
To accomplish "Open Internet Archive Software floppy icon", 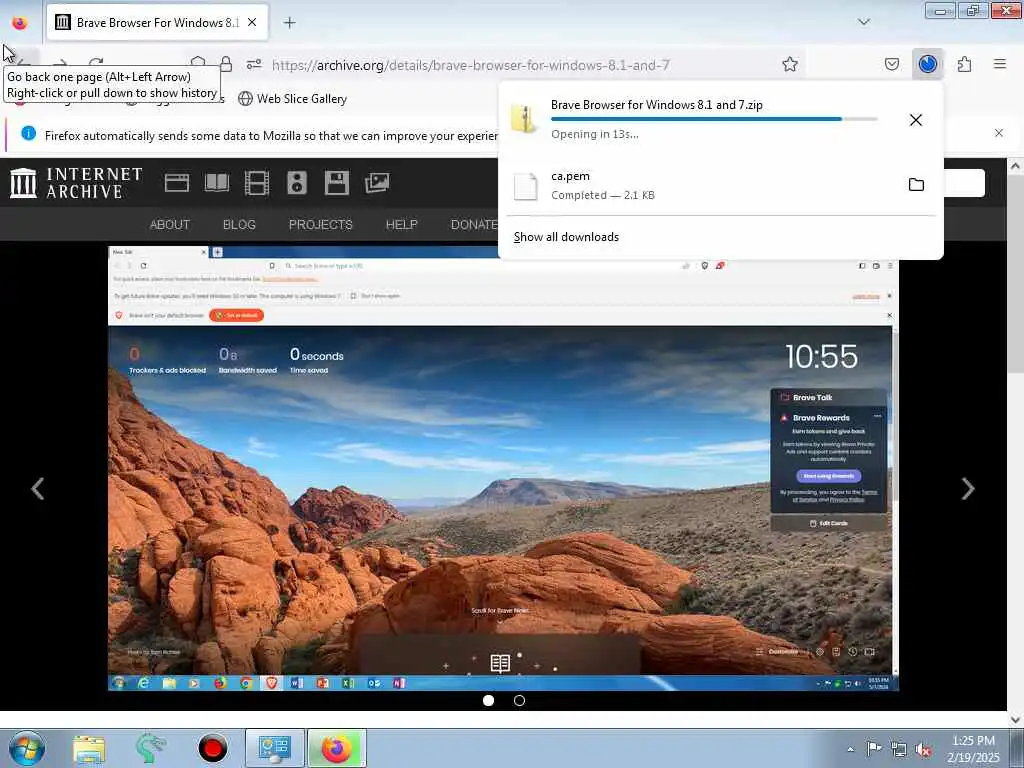I will [x=337, y=183].
